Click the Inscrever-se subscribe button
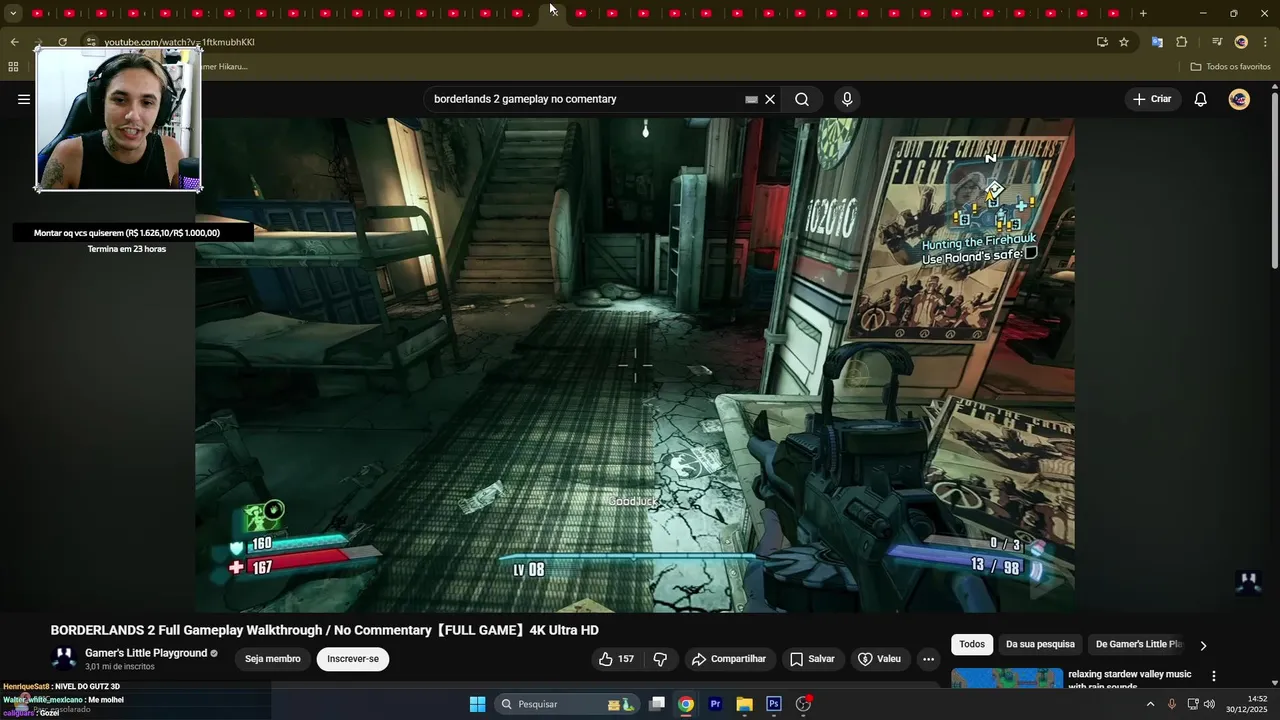 pyautogui.click(x=353, y=659)
